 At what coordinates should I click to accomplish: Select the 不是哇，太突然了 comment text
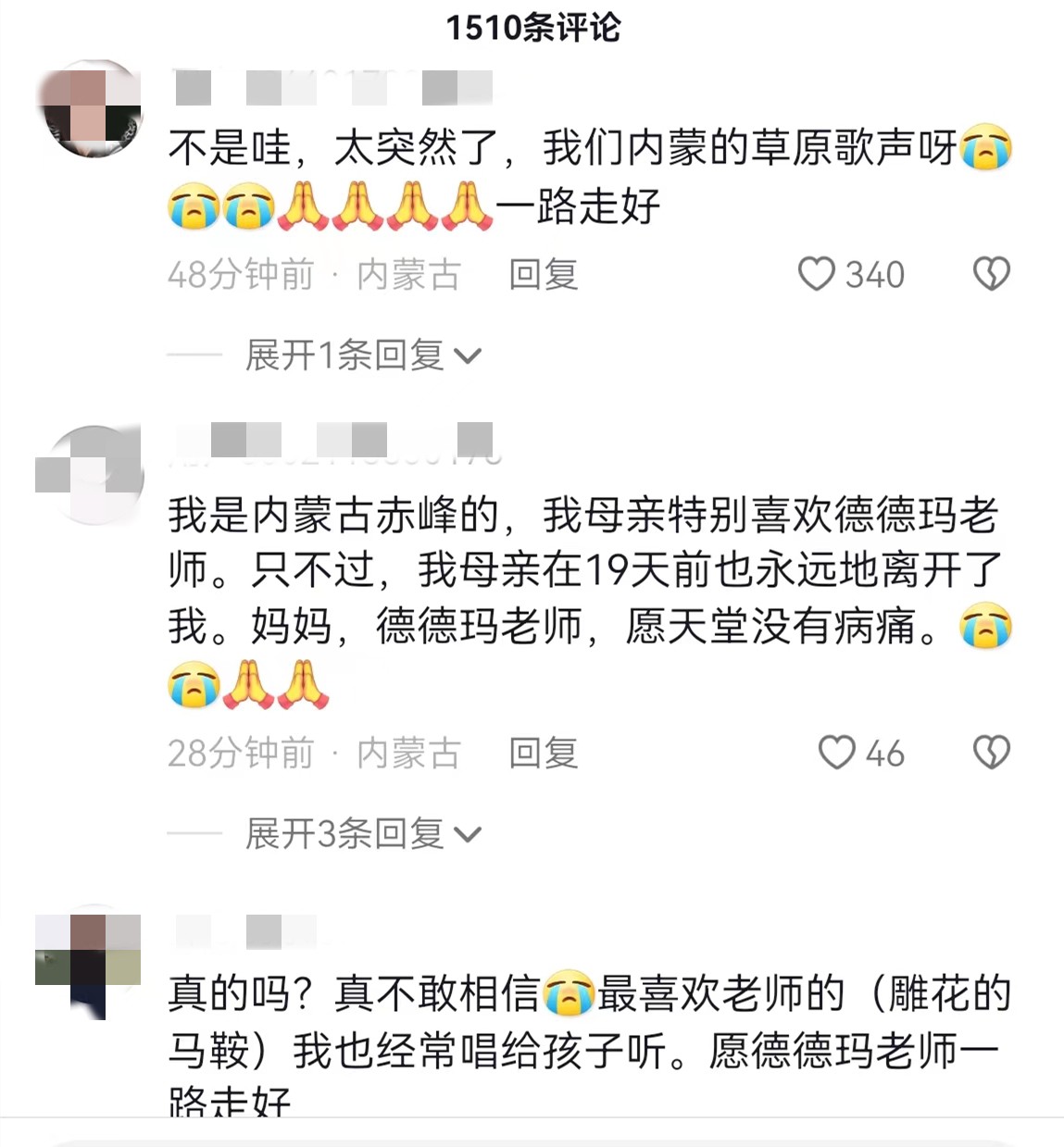click(x=590, y=176)
